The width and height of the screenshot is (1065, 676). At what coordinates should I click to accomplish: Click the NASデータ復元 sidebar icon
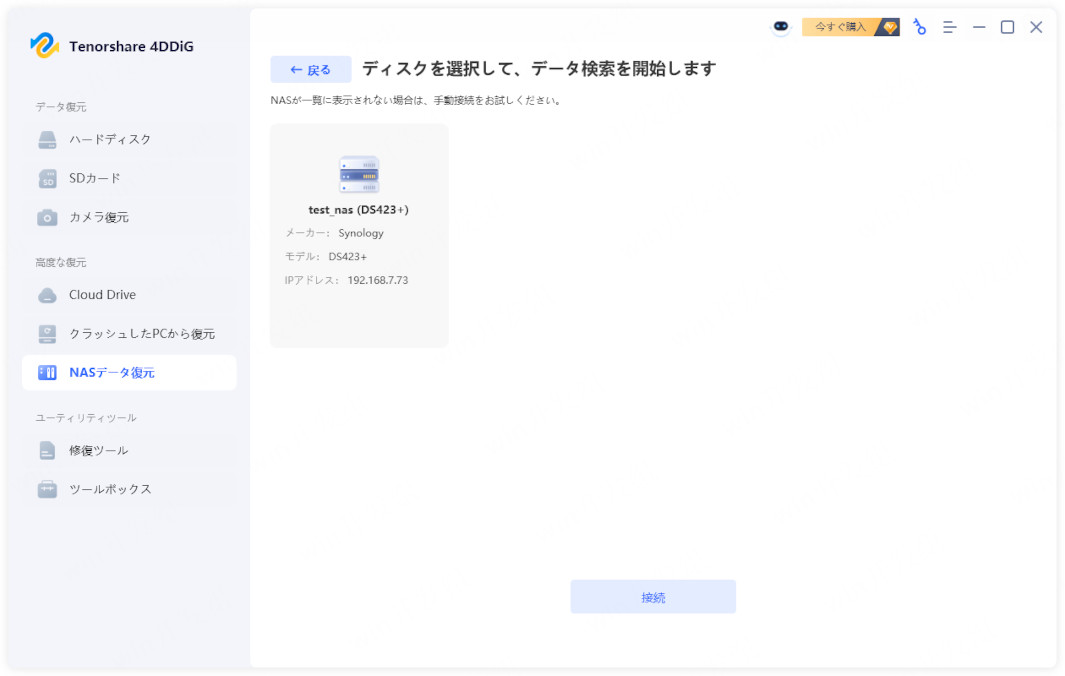pyautogui.click(x=47, y=372)
